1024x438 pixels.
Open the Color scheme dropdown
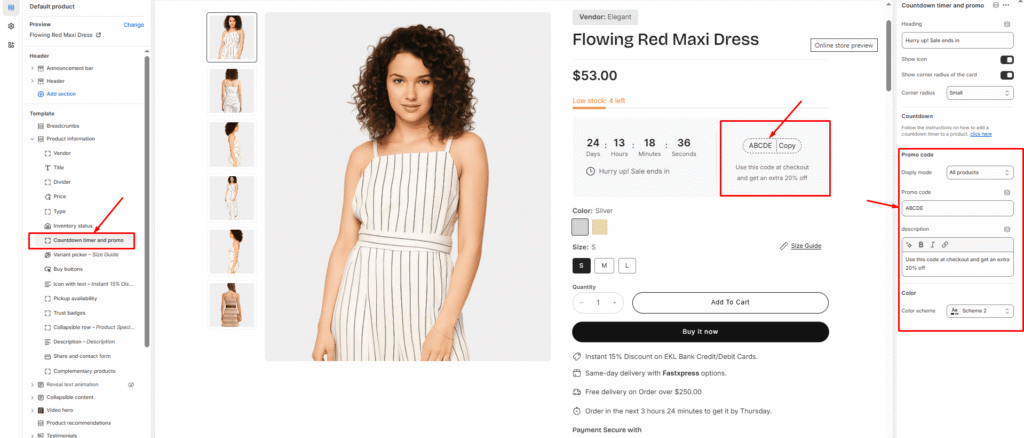(x=980, y=311)
